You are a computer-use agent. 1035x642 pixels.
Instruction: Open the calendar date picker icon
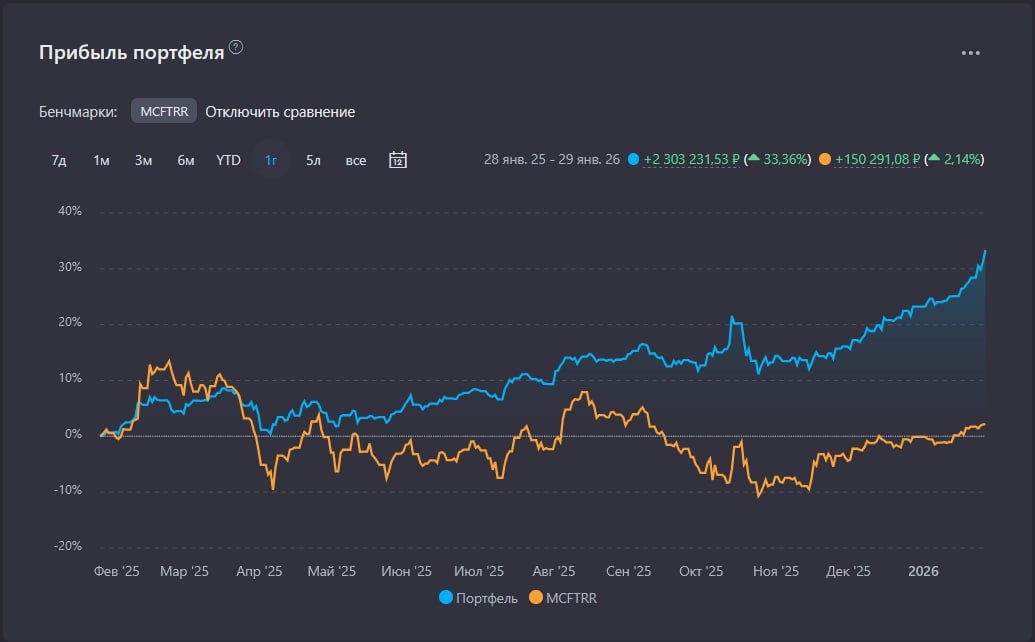[397, 160]
